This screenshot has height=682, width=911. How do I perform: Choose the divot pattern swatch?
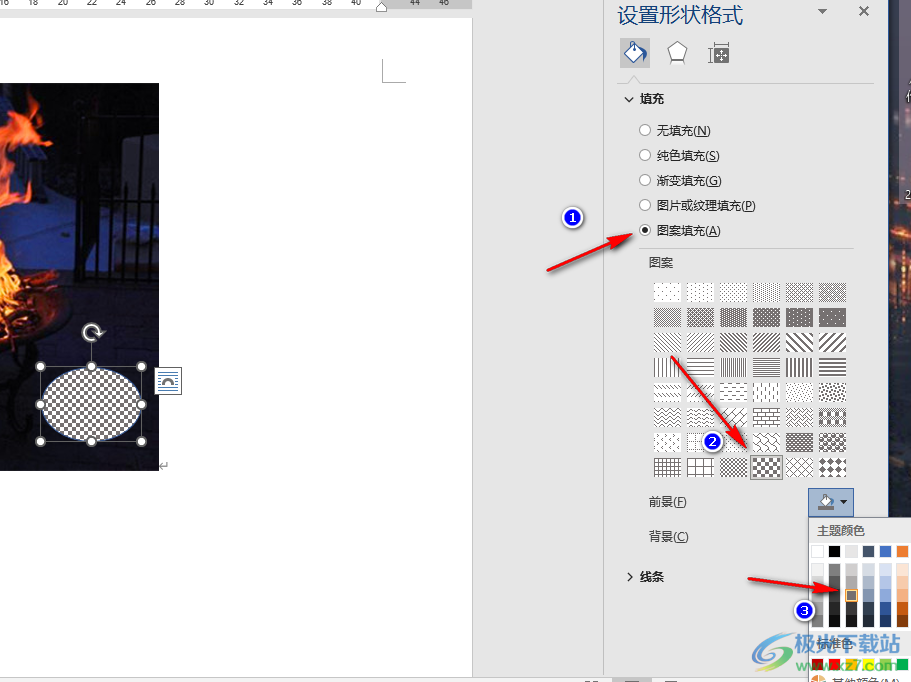[x=667, y=442]
